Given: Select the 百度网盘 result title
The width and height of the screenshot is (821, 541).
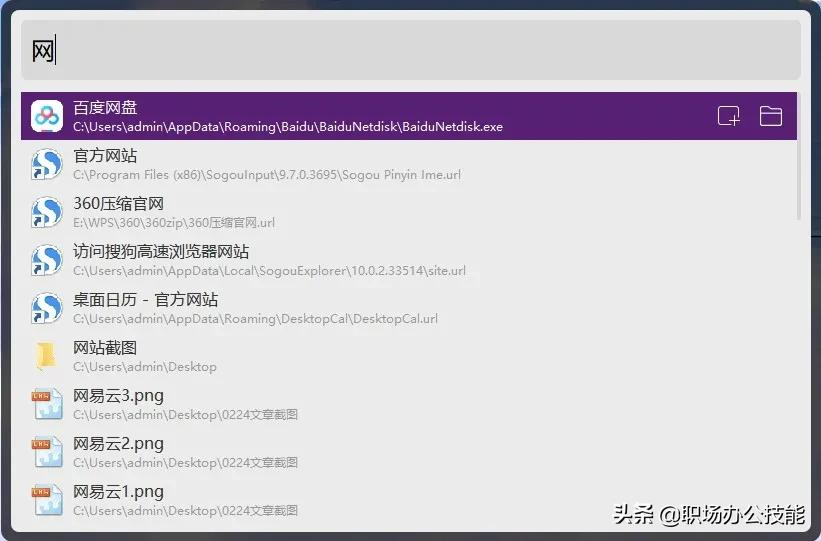Looking at the screenshot, I should click(x=105, y=108).
